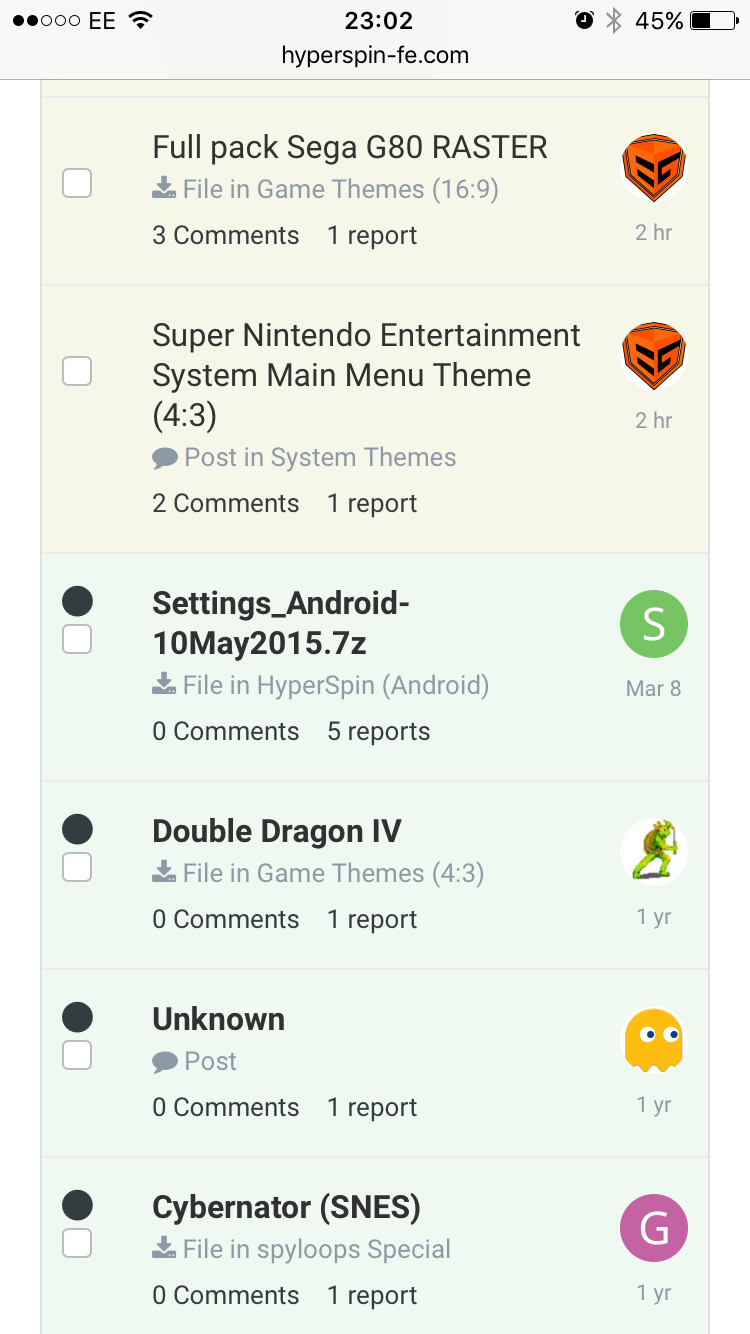Tick the Cybernator (SNES) checkbox
Viewport: 750px width, 1334px height.
(x=77, y=1243)
